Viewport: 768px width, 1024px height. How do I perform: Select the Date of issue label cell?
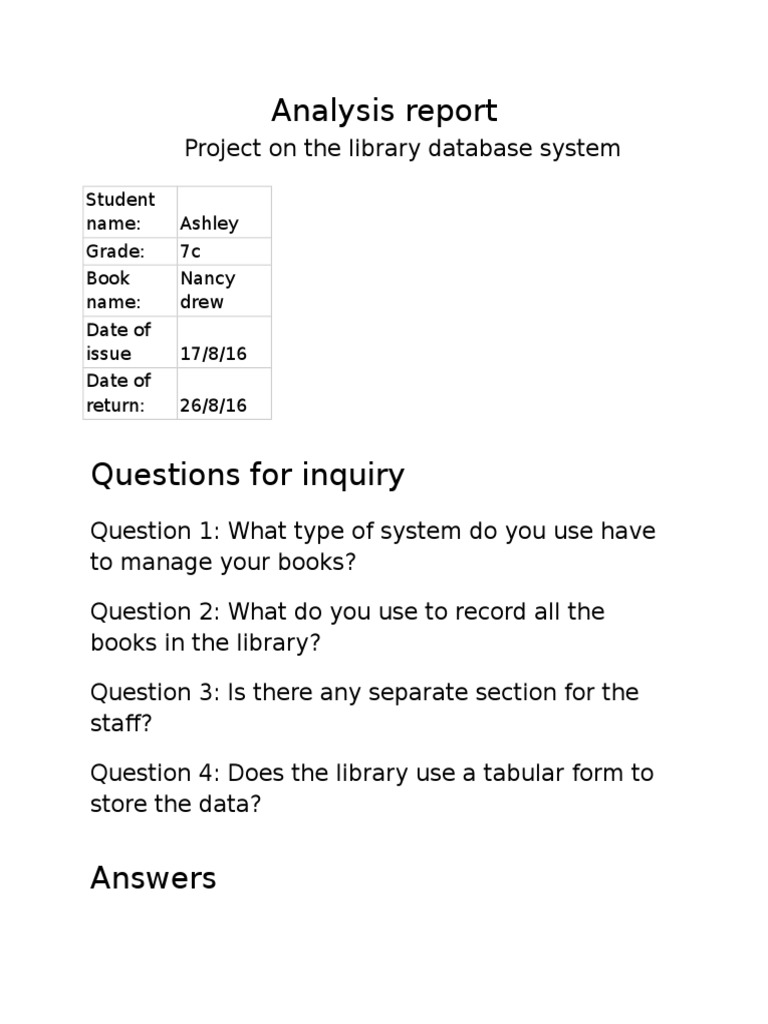[130, 342]
